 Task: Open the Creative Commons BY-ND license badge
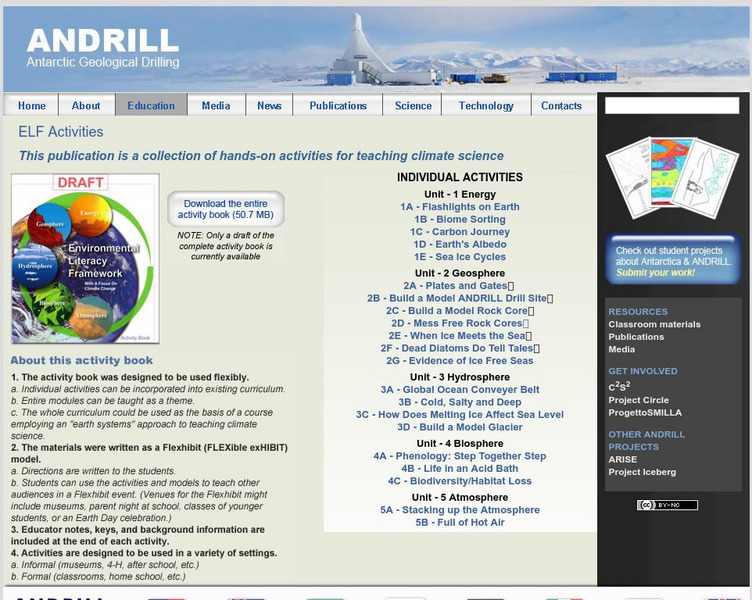pyautogui.click(x=667, y=505)
